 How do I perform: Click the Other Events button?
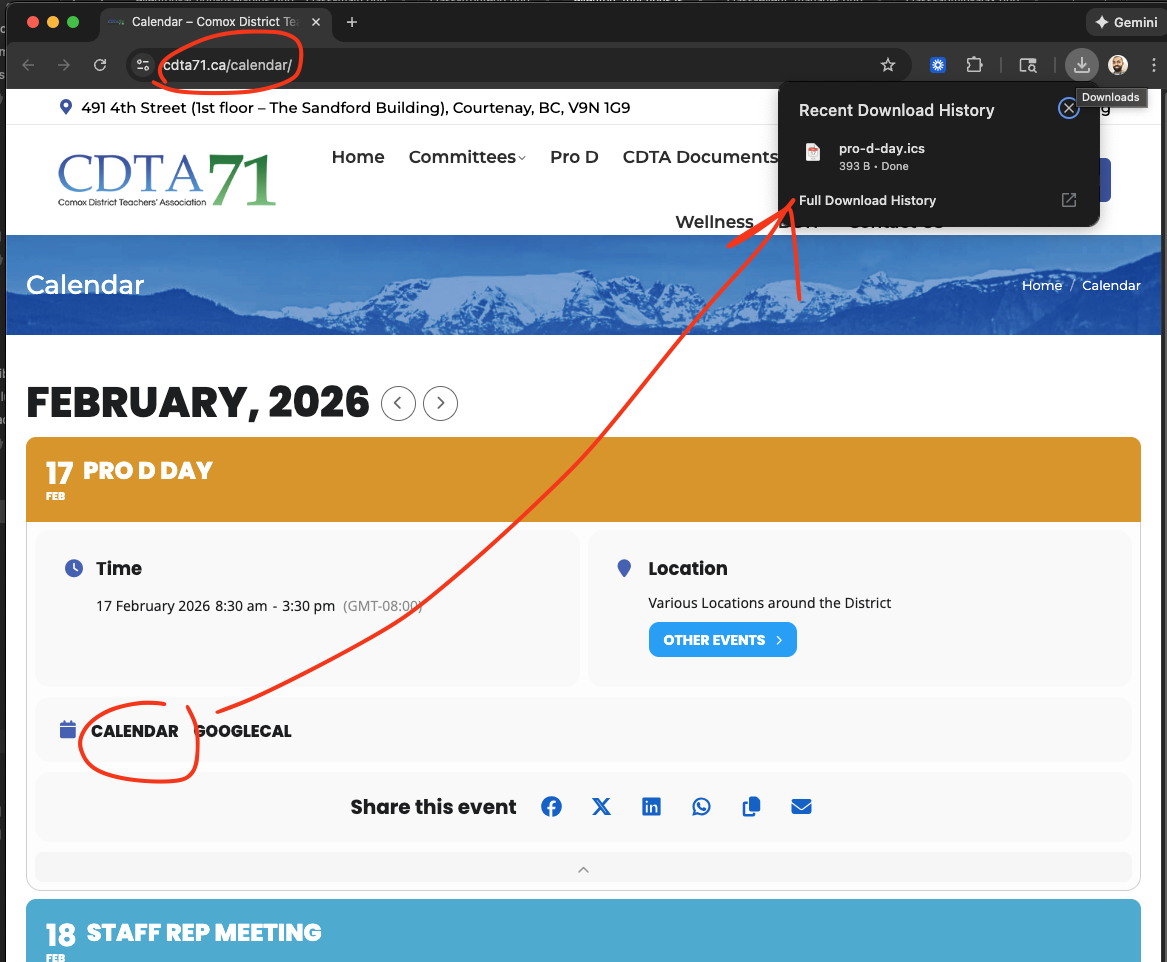pyautogui.click(x=722, y=640)
